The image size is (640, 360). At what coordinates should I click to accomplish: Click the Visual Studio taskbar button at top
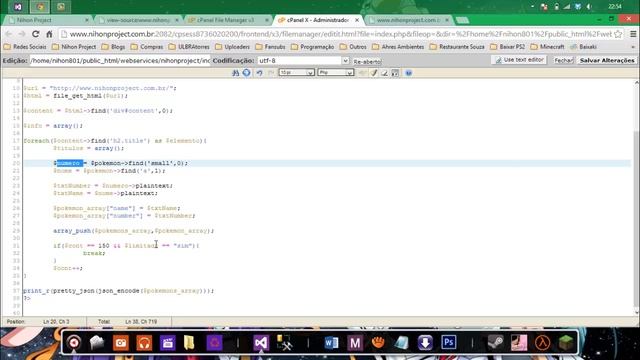18,7
